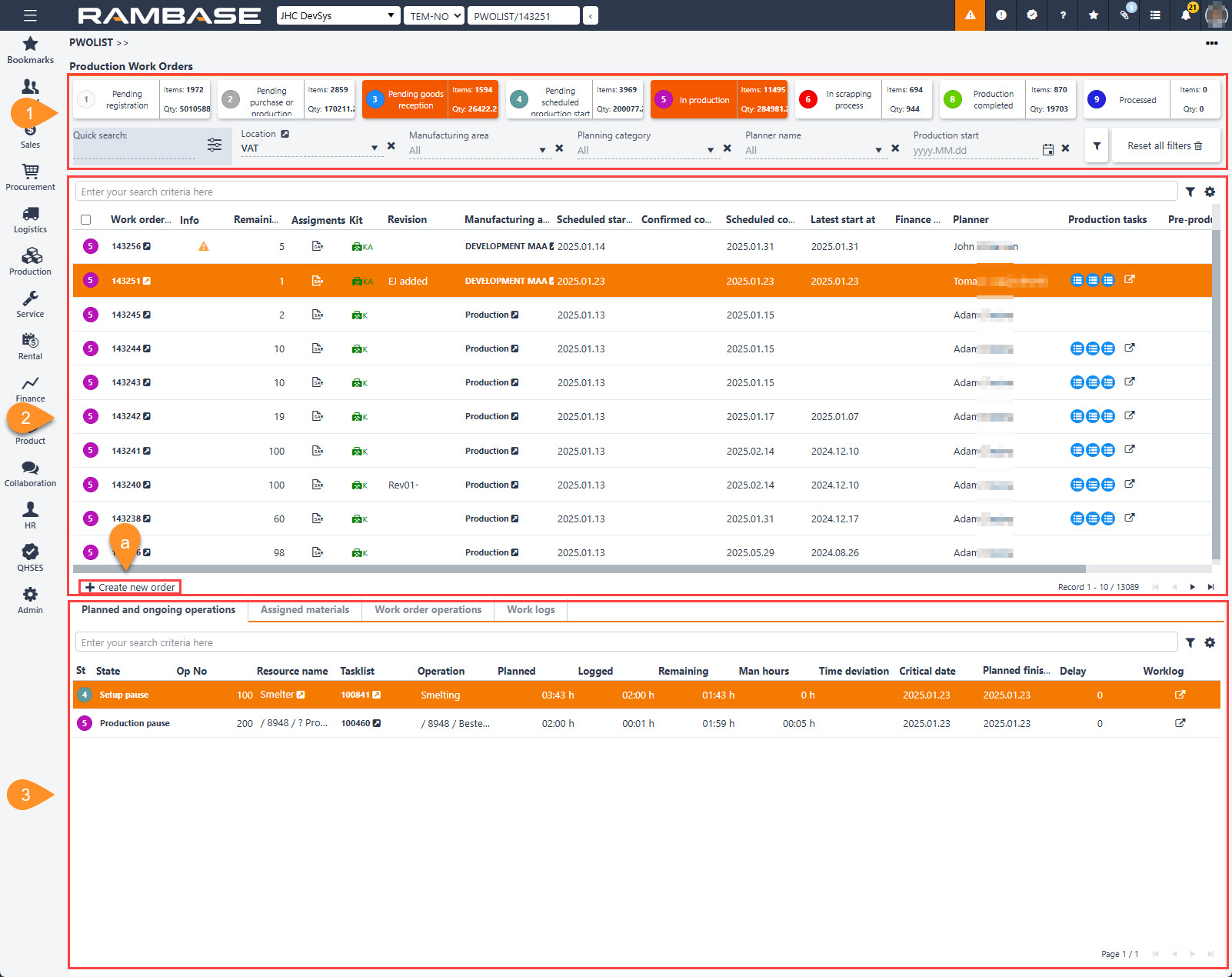Collapse the program field arrow button
Image resolution: width=1232 pixels, height=977 pixels.
tap(591, 15)
